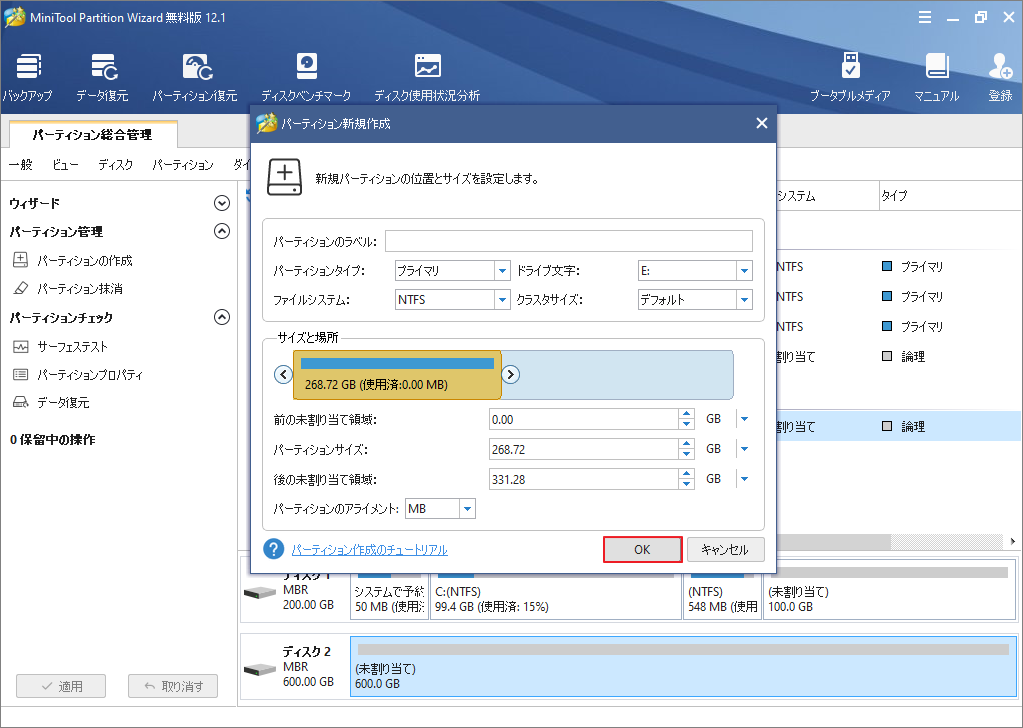Open the パーティション menu
Screen dimensions: 1023x728
click(183, 165)
